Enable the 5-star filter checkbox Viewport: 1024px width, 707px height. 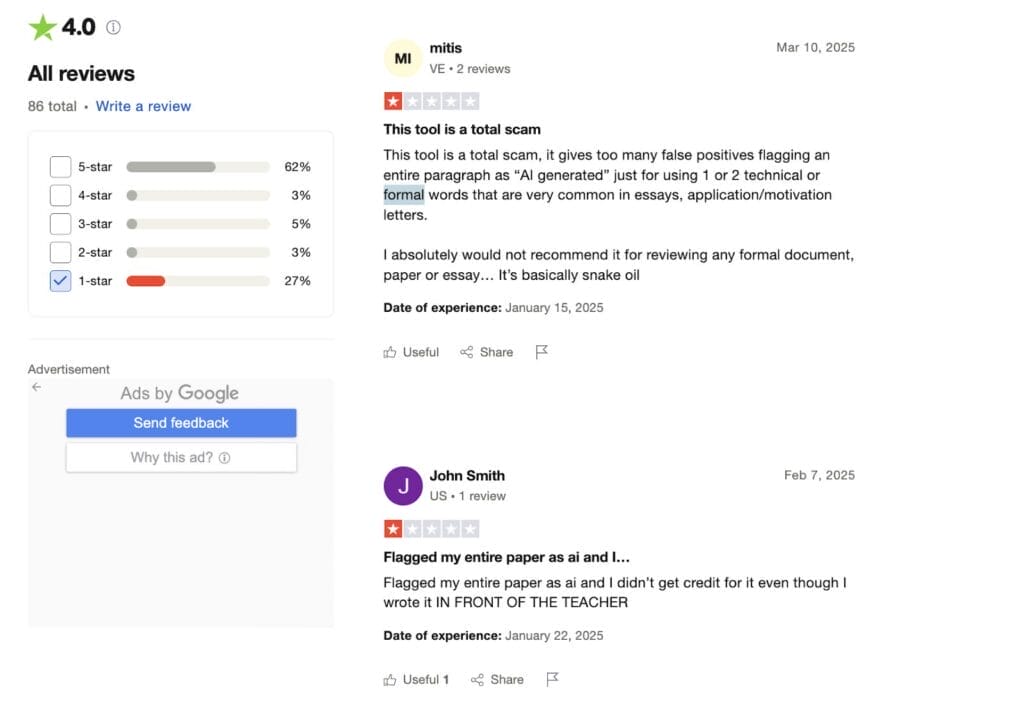(60, 167)
